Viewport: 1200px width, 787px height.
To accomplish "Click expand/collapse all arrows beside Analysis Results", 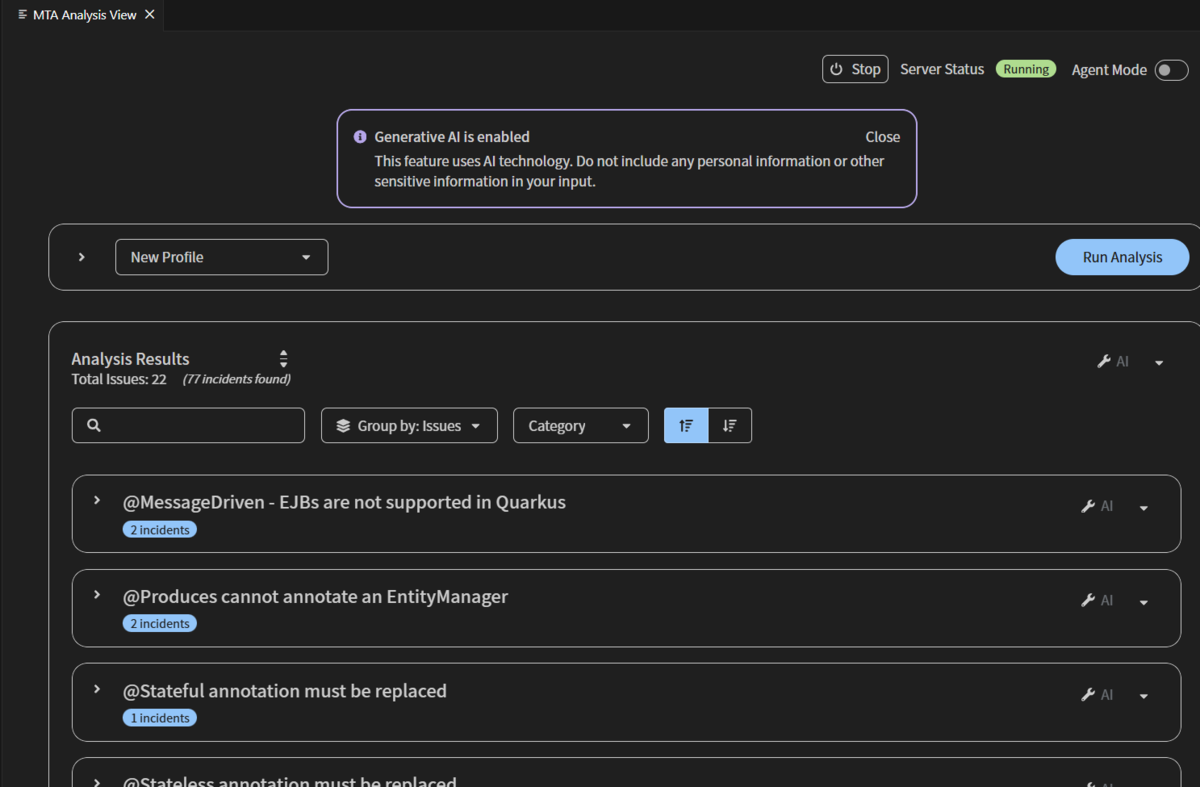I will (x=284, y=359).
